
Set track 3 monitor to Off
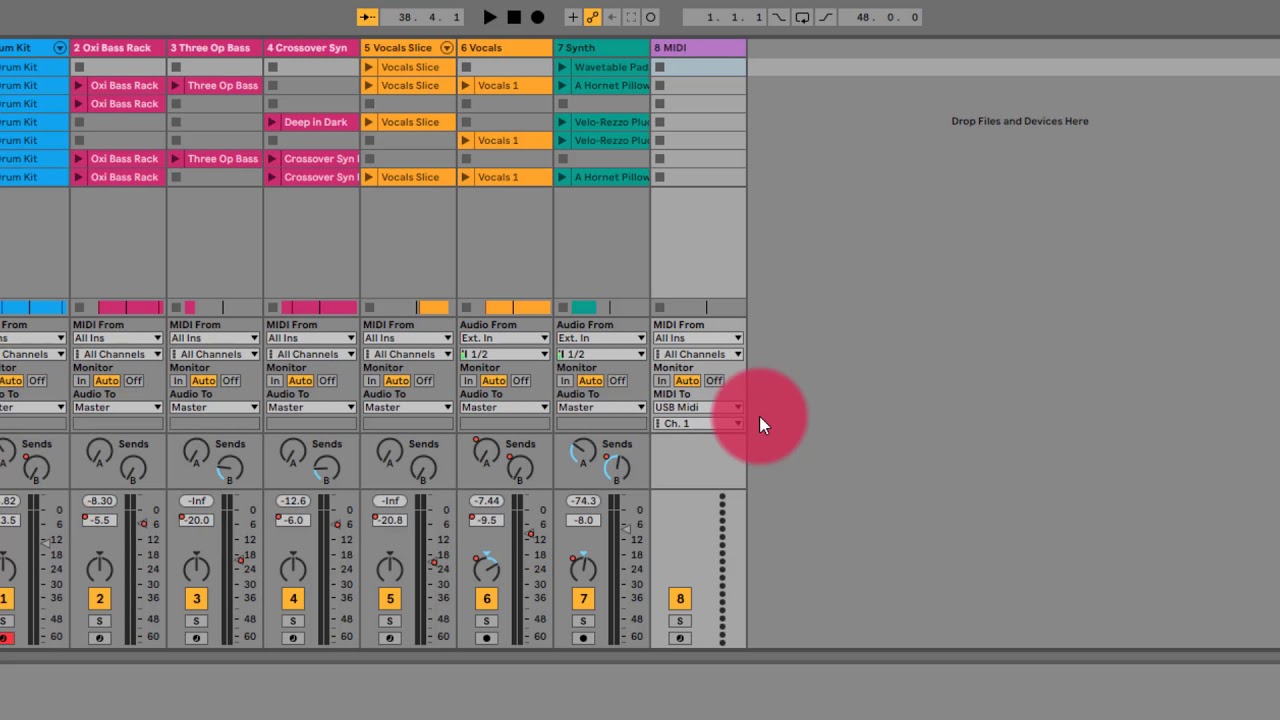(x=231, y=381)
